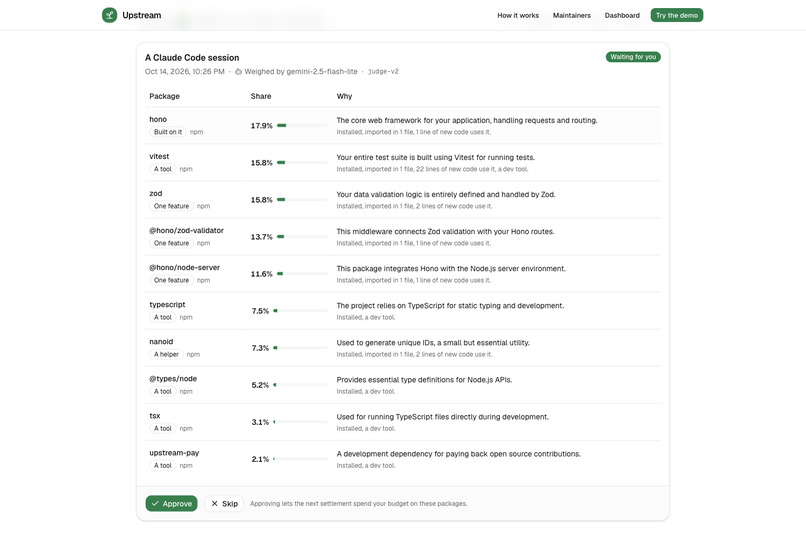
Task: Click the 11.6% share value
Action: (261, 274)
